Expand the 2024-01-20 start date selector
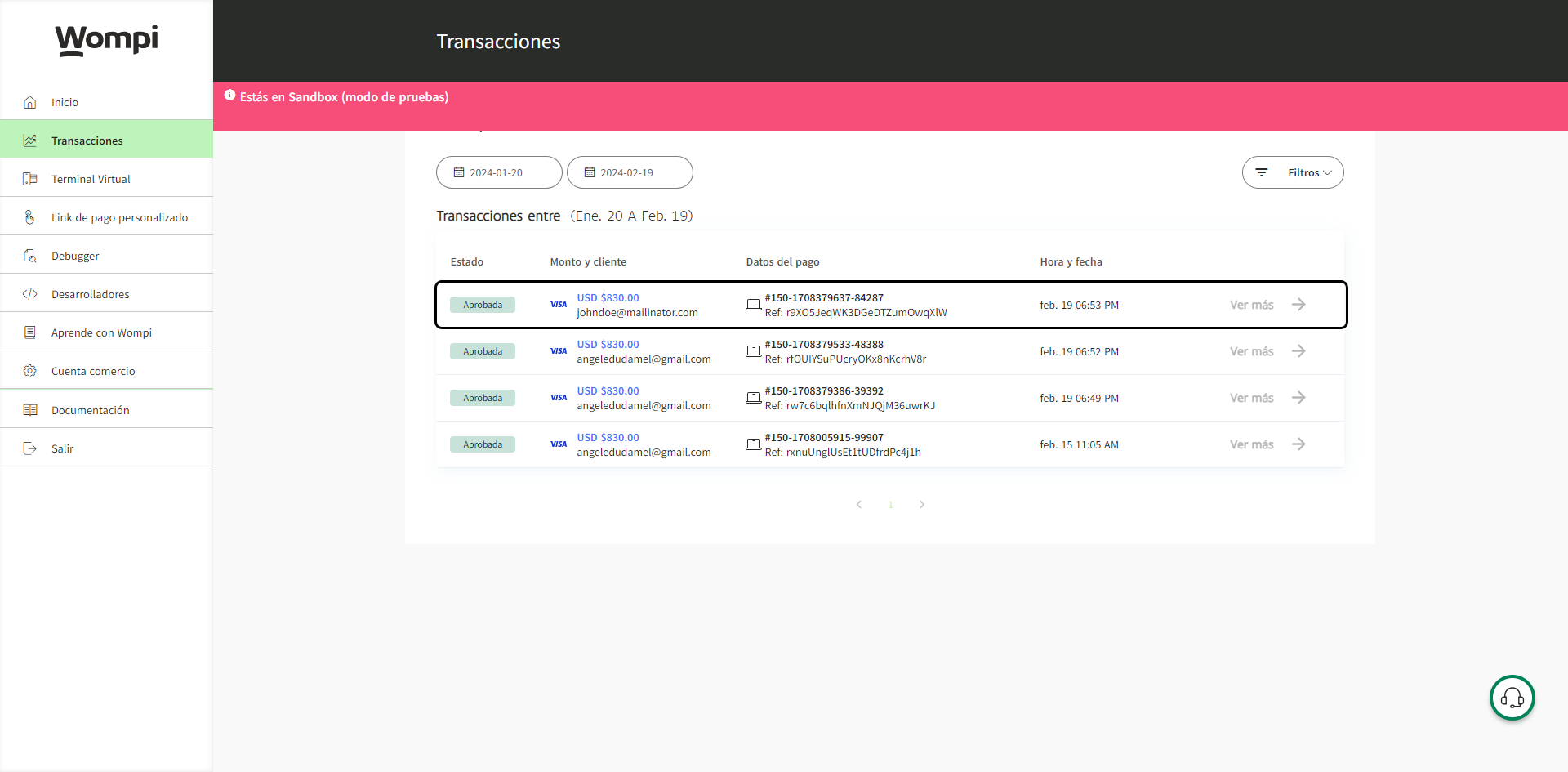Screen dimensions: 1568x772 pos(499,172)
